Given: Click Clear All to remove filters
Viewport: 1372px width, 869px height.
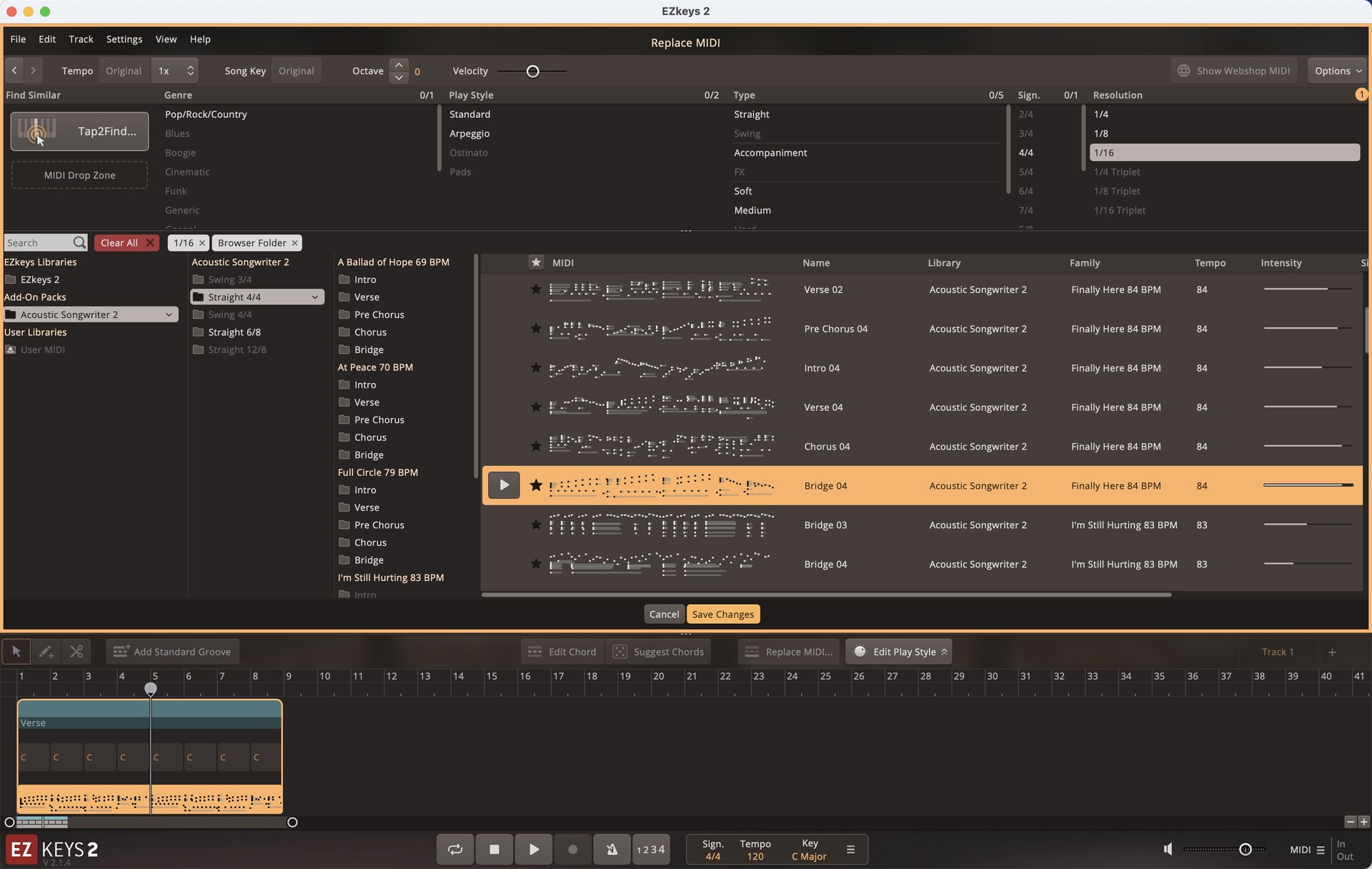Looking at the screenshot, I should [126, 242].
